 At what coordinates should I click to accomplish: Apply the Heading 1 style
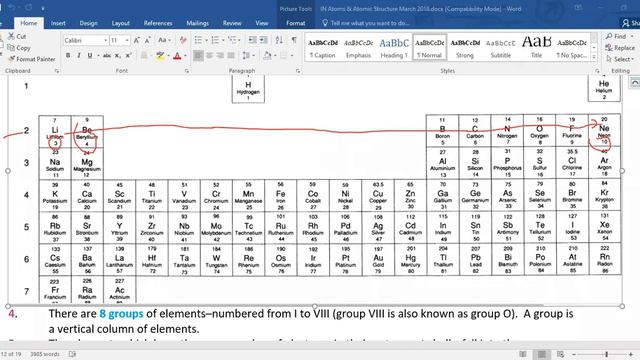(394, 47)
